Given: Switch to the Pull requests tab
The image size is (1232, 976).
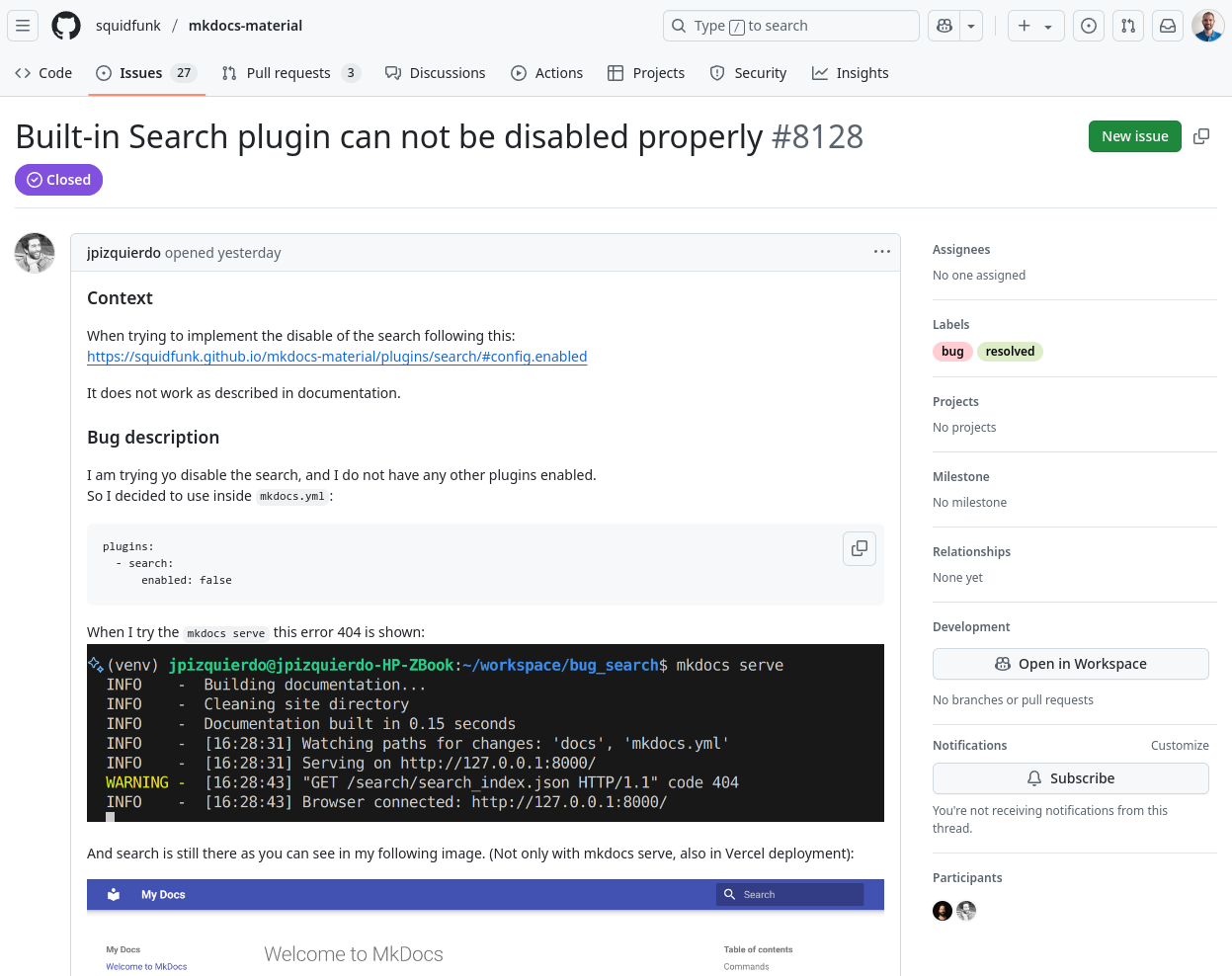Looking at the screenshot, I should point(290,73).
